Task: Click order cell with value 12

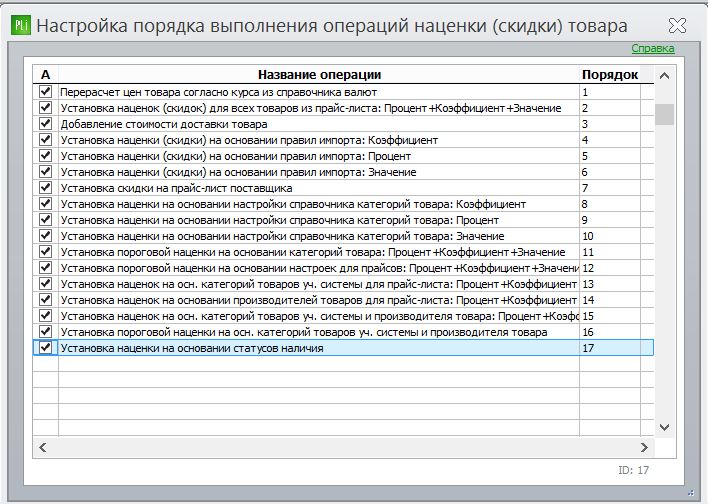Action: [x=610, y=268]
